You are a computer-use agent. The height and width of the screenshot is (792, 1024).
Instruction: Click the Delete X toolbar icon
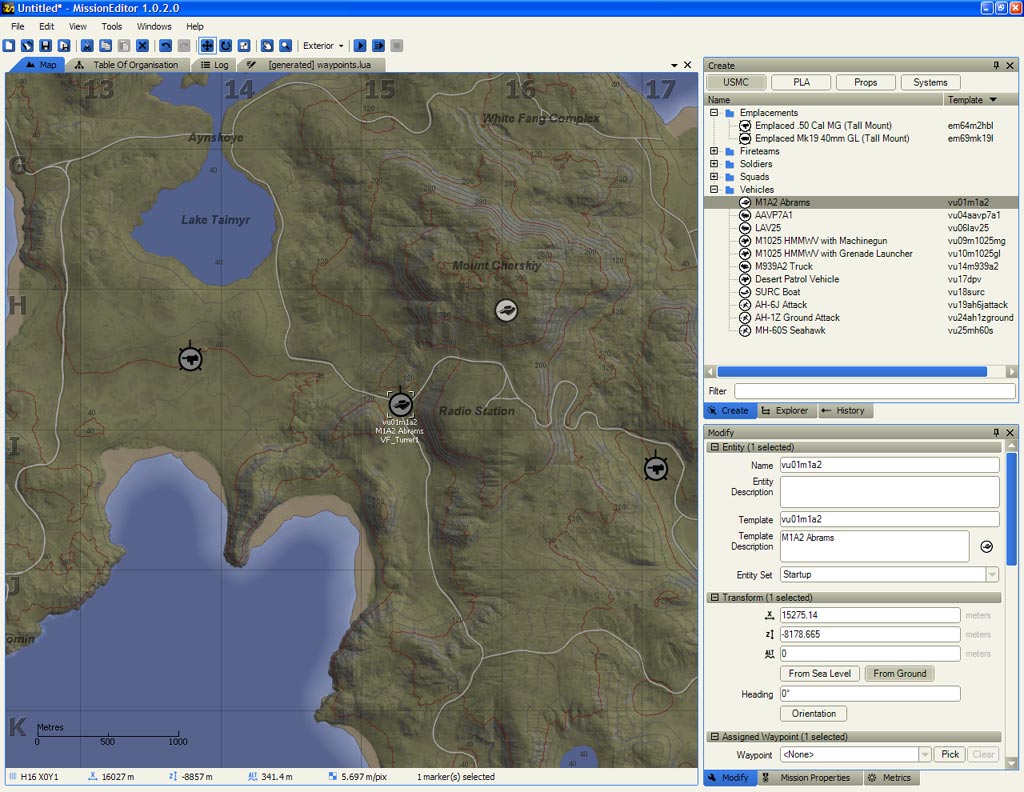(x=142, y=46)
